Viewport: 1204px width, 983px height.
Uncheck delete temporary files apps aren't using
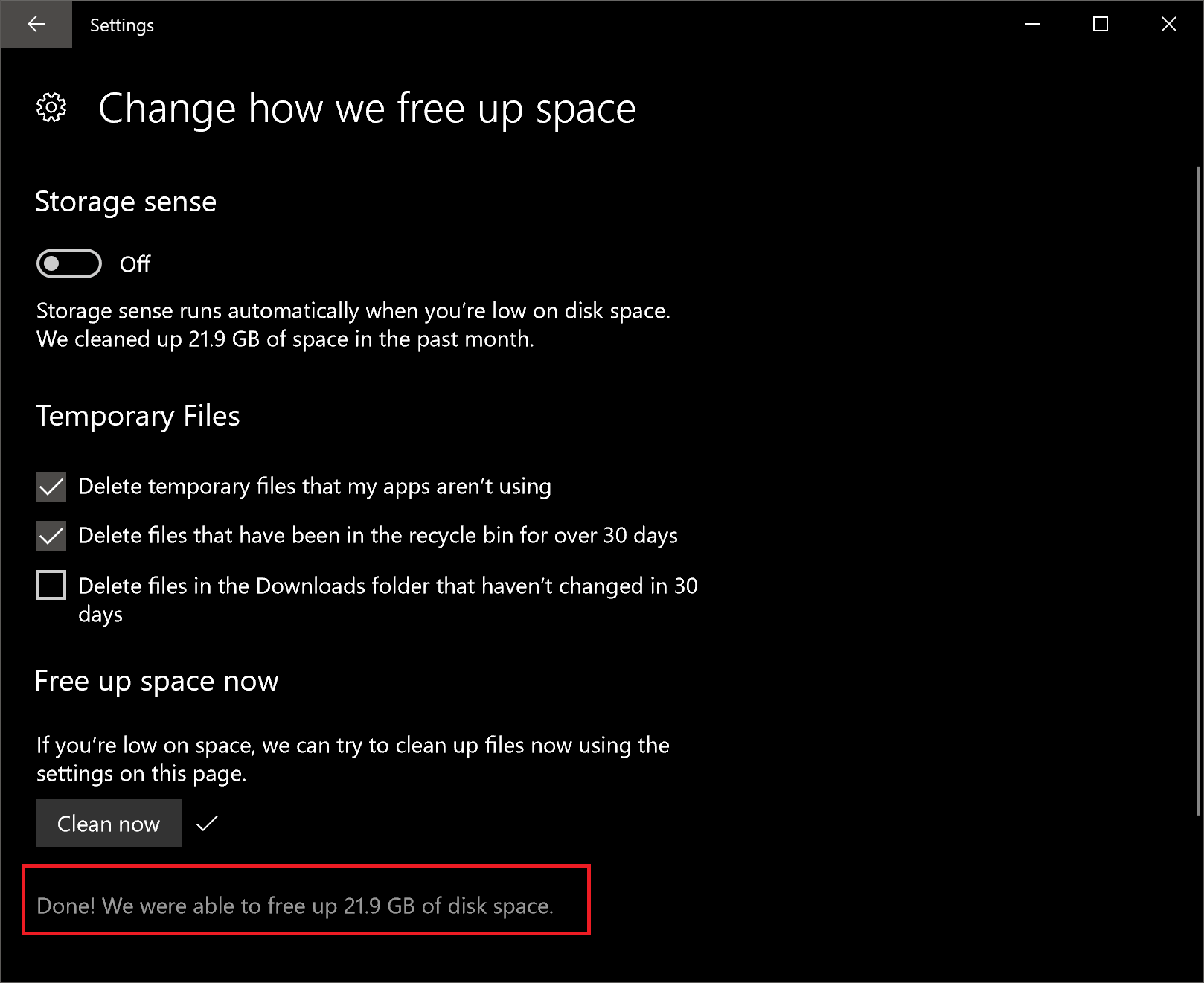(x=51, y=487)
